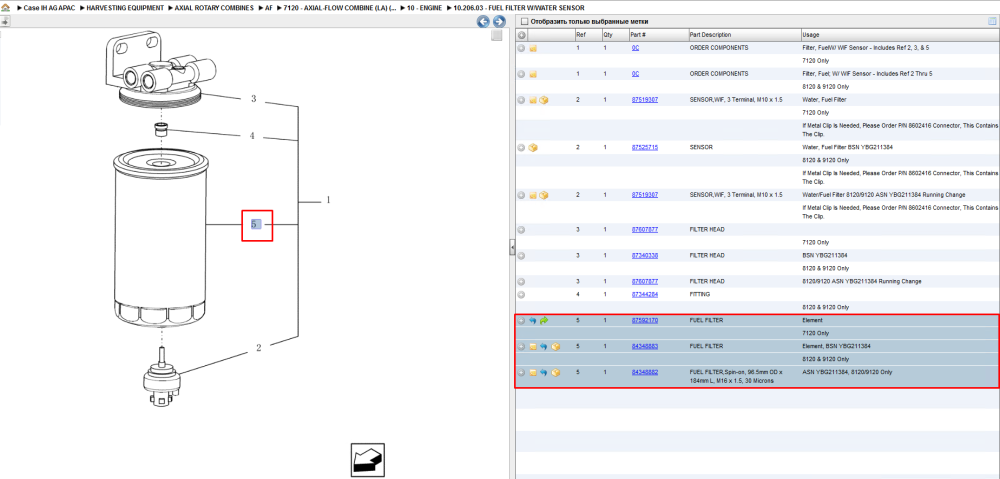Click the expand-all circle in table header
The image size is (1000, 479).
[x=521, y=35]
